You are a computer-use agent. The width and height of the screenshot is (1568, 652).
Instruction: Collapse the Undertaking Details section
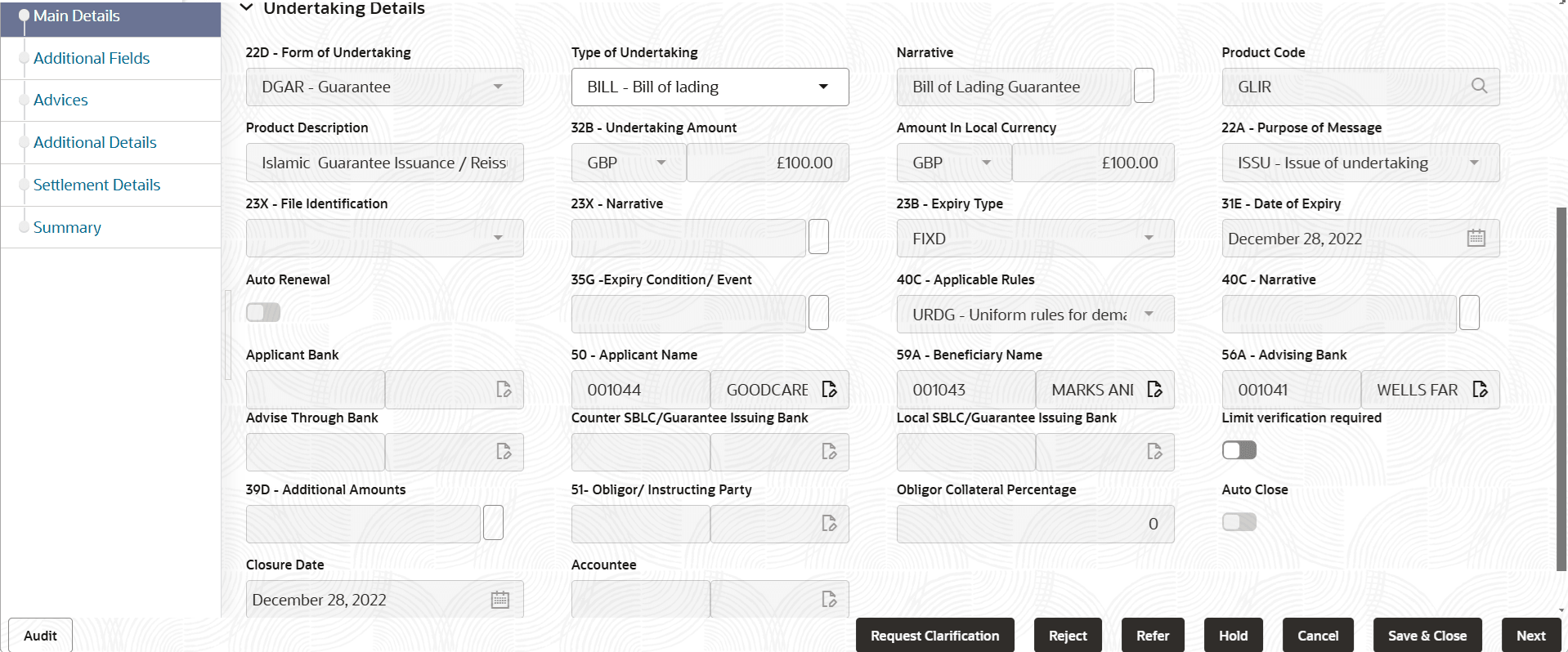pos(246,8)
